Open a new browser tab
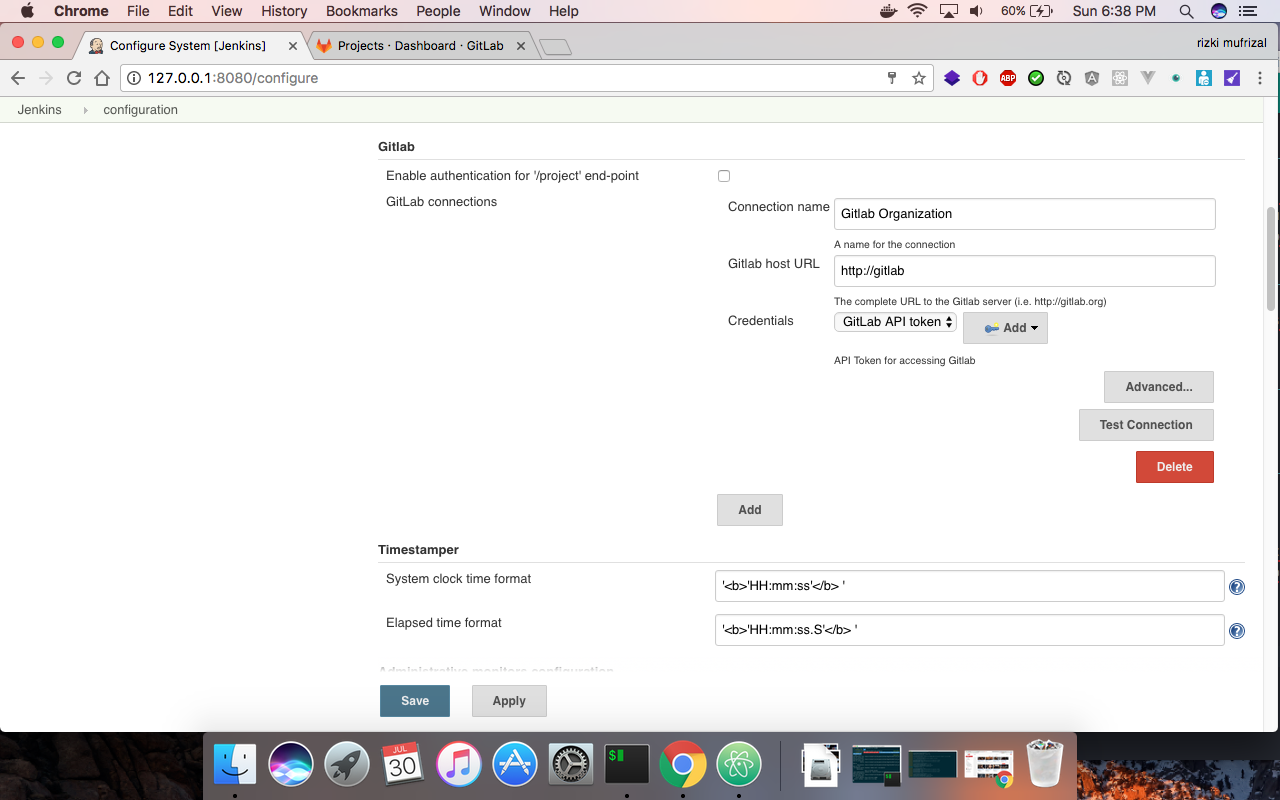Image resolution: width=1280 pixels, height=800 pixels. tap(555, 47)
